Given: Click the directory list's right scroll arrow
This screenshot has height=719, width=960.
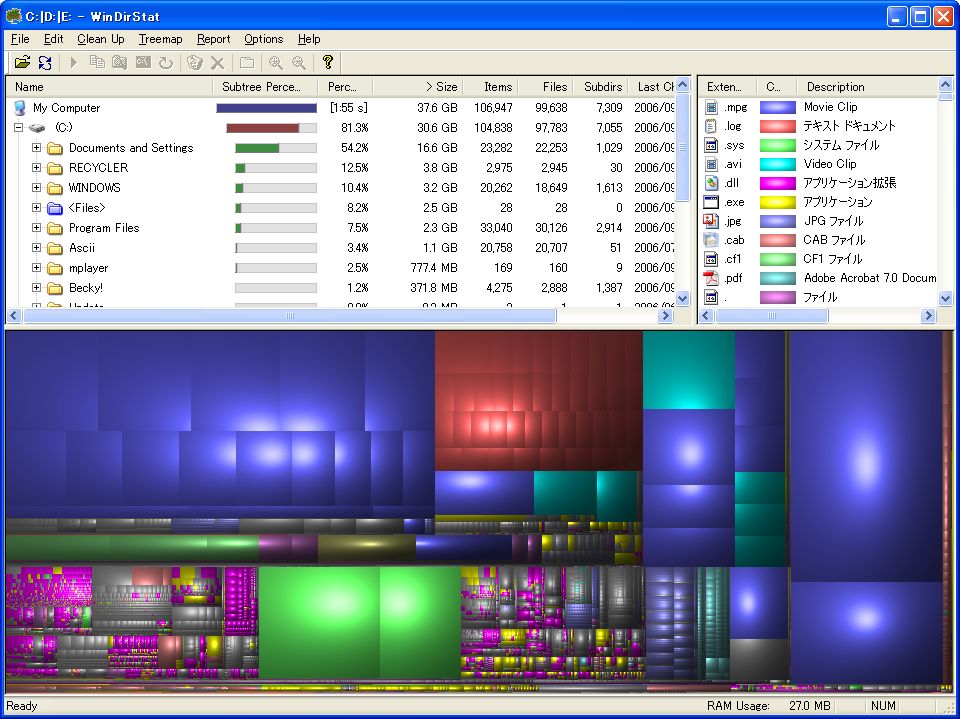Looking at the screenshot, I should [x=666, y=316].
